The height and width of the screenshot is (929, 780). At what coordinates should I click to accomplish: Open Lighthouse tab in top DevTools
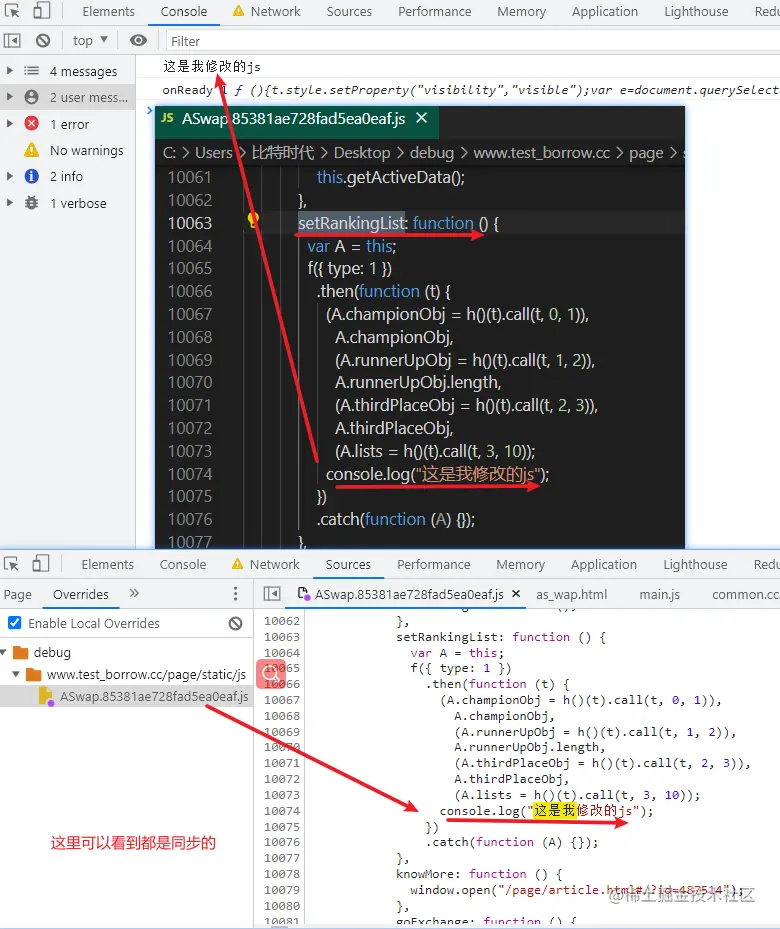[696, 12]
